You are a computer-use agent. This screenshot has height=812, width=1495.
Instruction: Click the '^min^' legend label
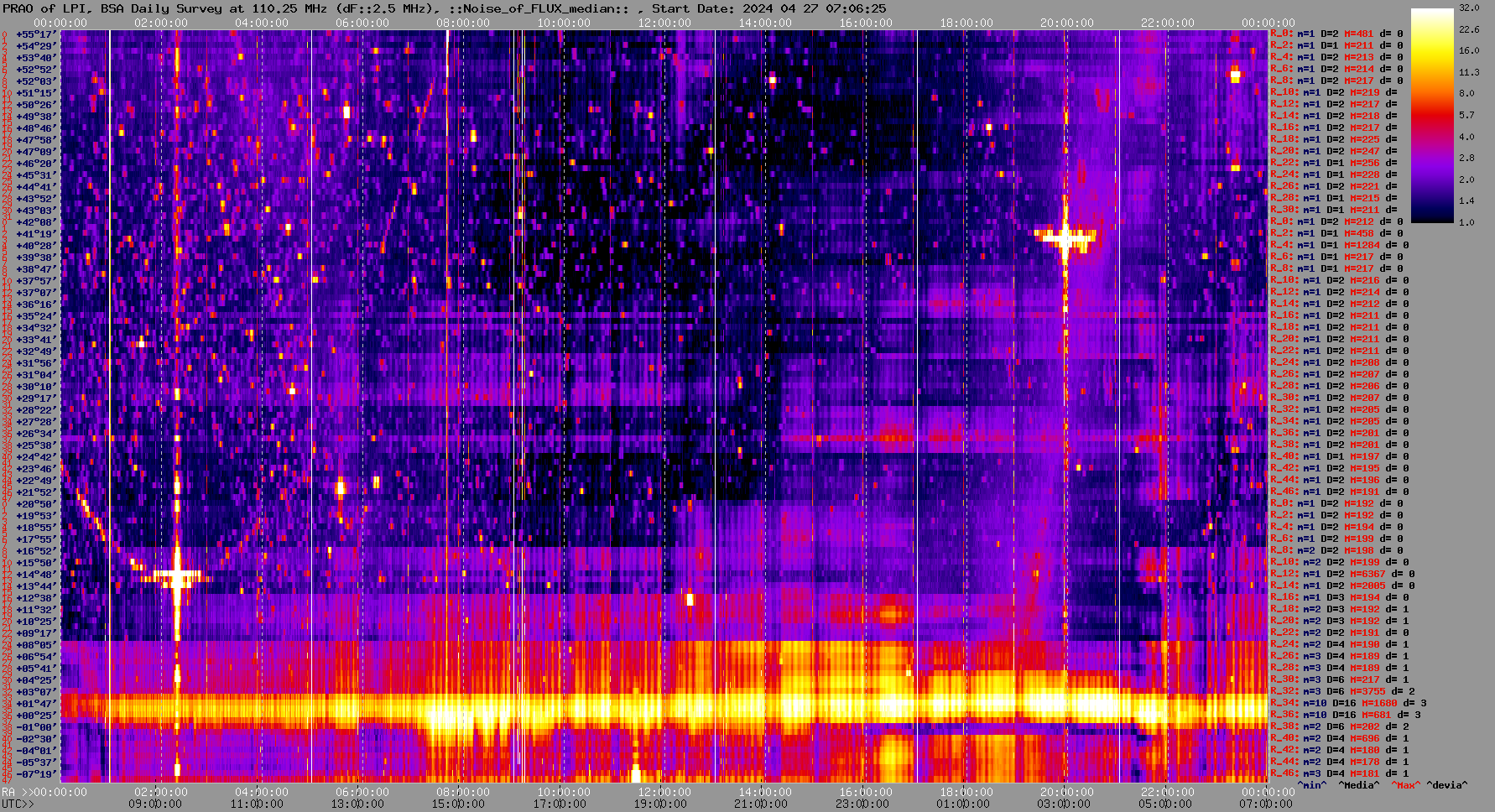click(1311, 785)
